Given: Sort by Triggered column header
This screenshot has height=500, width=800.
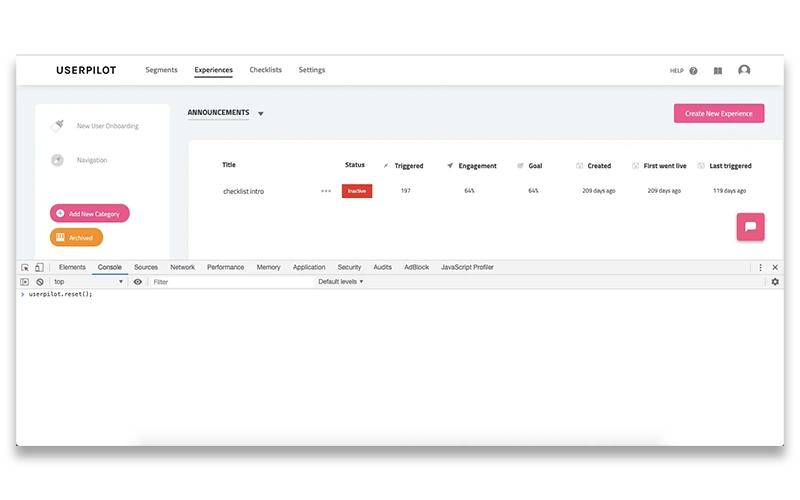Looking at the screenshot, I should 409,166.
